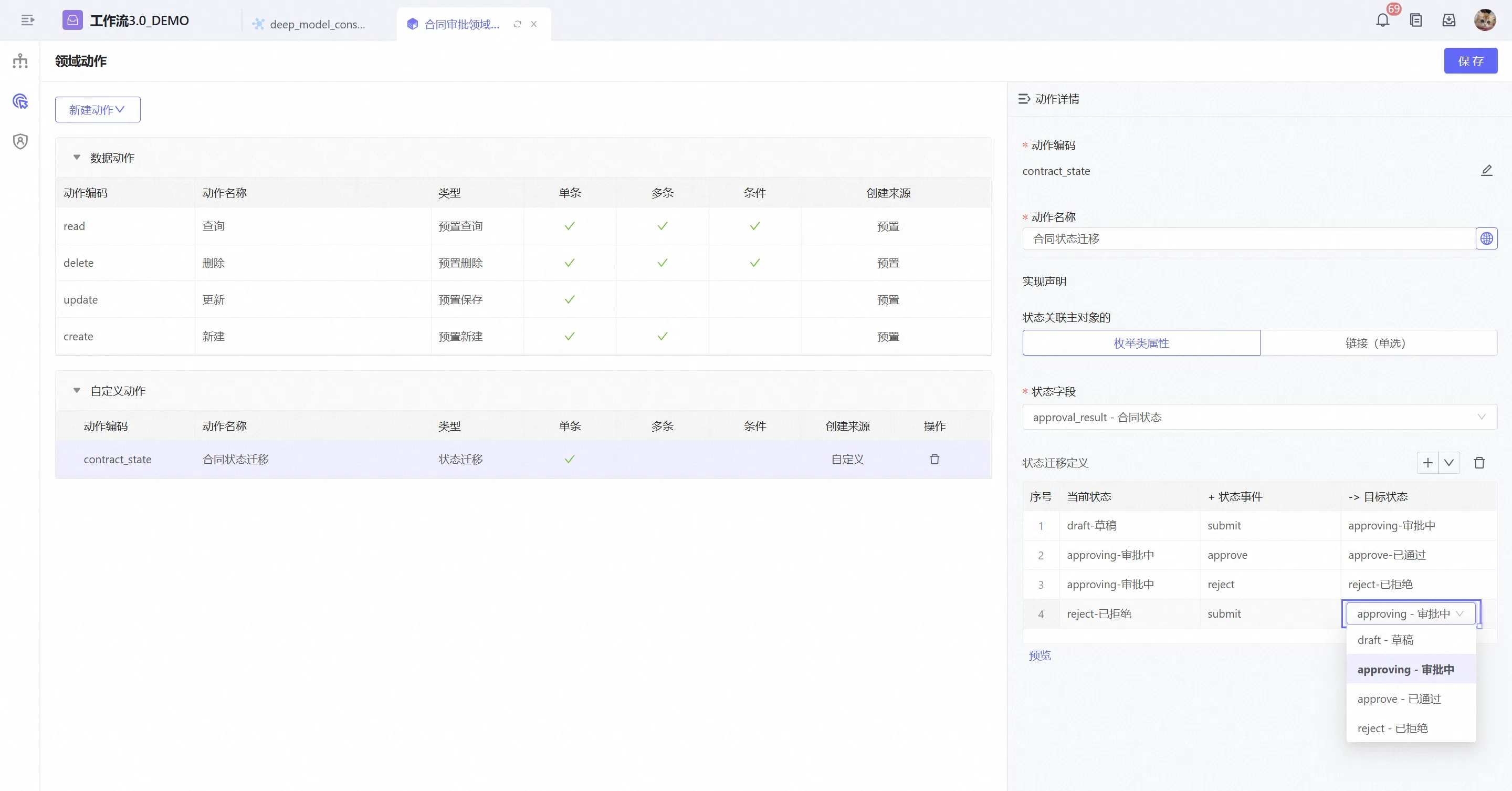
Task: Close the approving - 审批中 target state dropdown
Action: [1411, 613]
